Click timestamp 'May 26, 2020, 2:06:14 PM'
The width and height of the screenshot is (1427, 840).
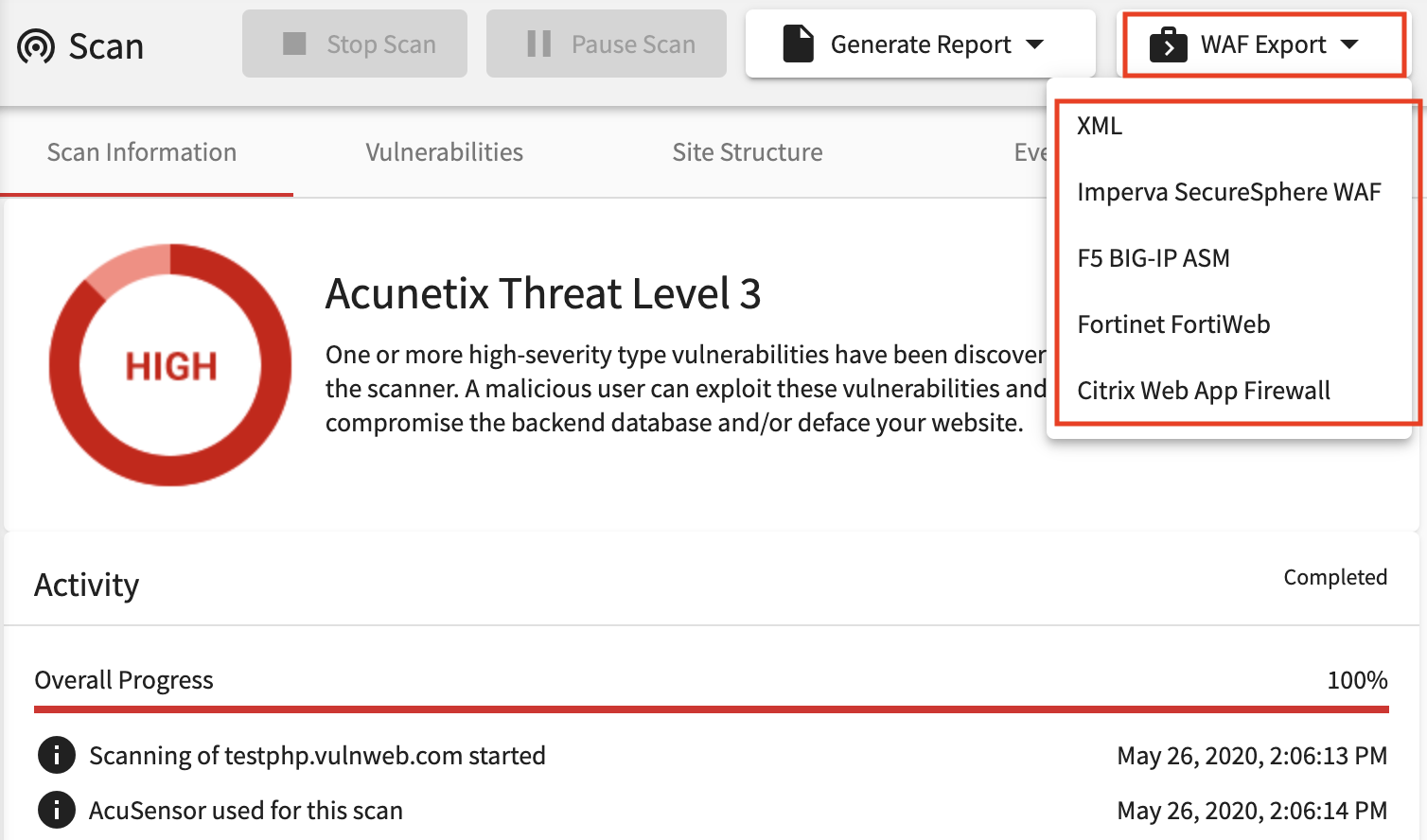(x=1252, y=811)
